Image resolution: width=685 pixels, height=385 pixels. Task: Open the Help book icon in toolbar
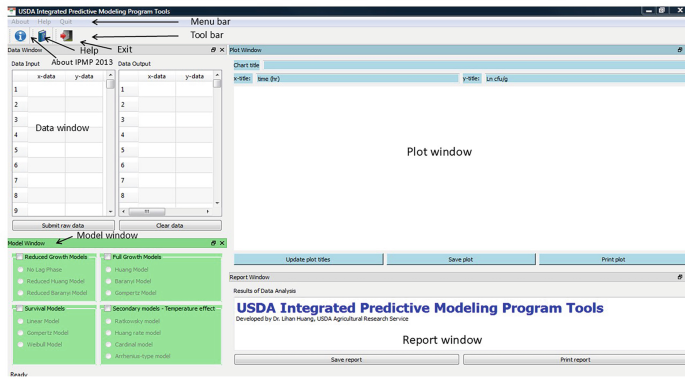[42, 36]
